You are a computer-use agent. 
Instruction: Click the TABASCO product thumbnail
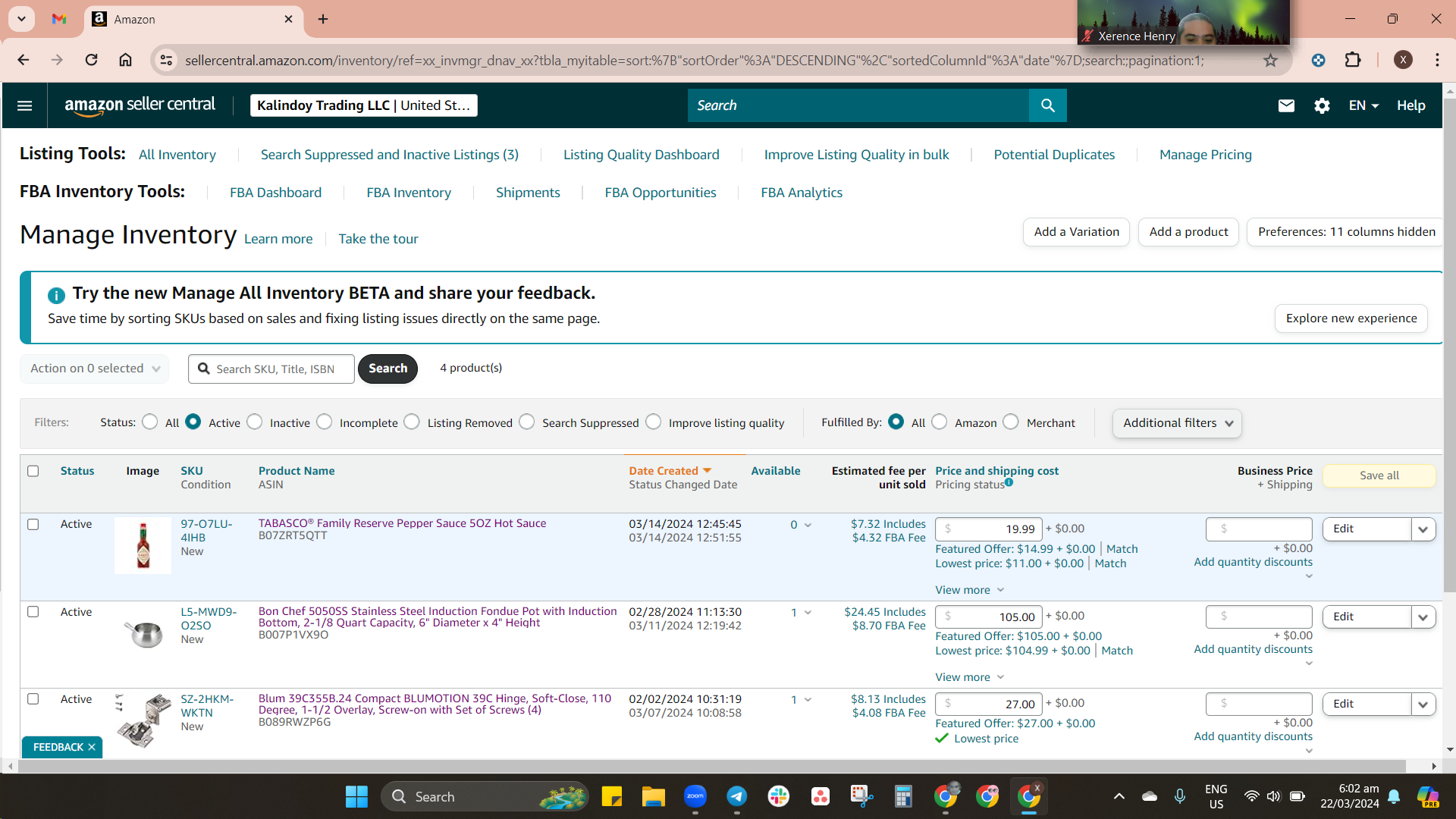tap(143, 546)
